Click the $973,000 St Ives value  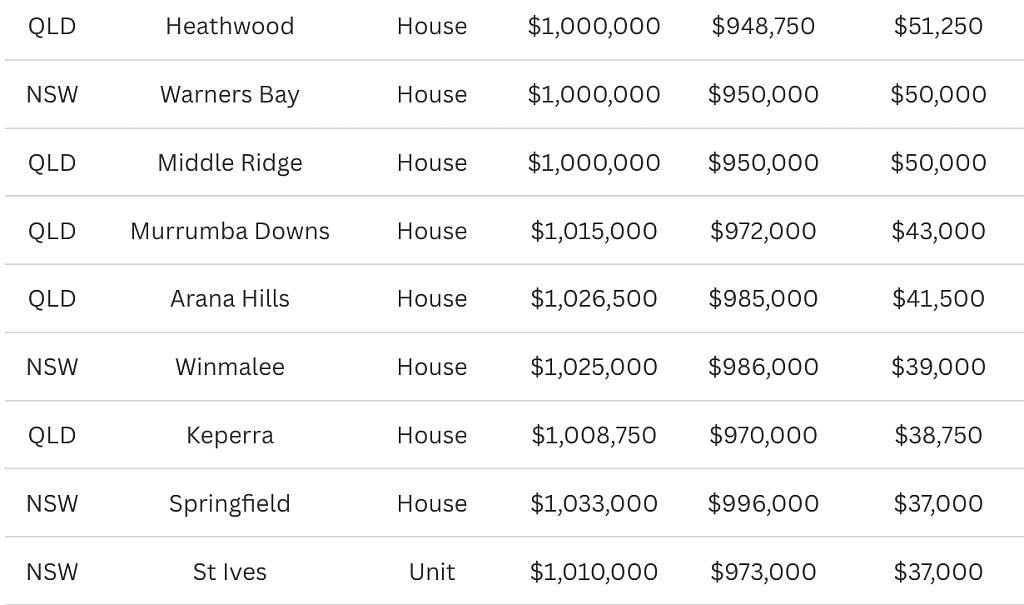[x=763, y=572]
